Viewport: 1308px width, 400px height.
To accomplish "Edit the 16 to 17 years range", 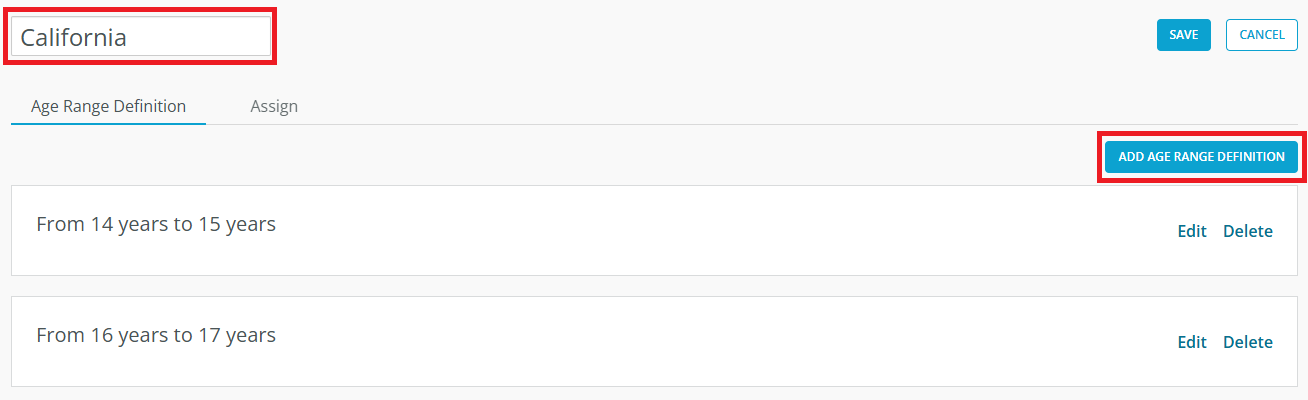I will pyautogui.click(x=1192, y=342).
